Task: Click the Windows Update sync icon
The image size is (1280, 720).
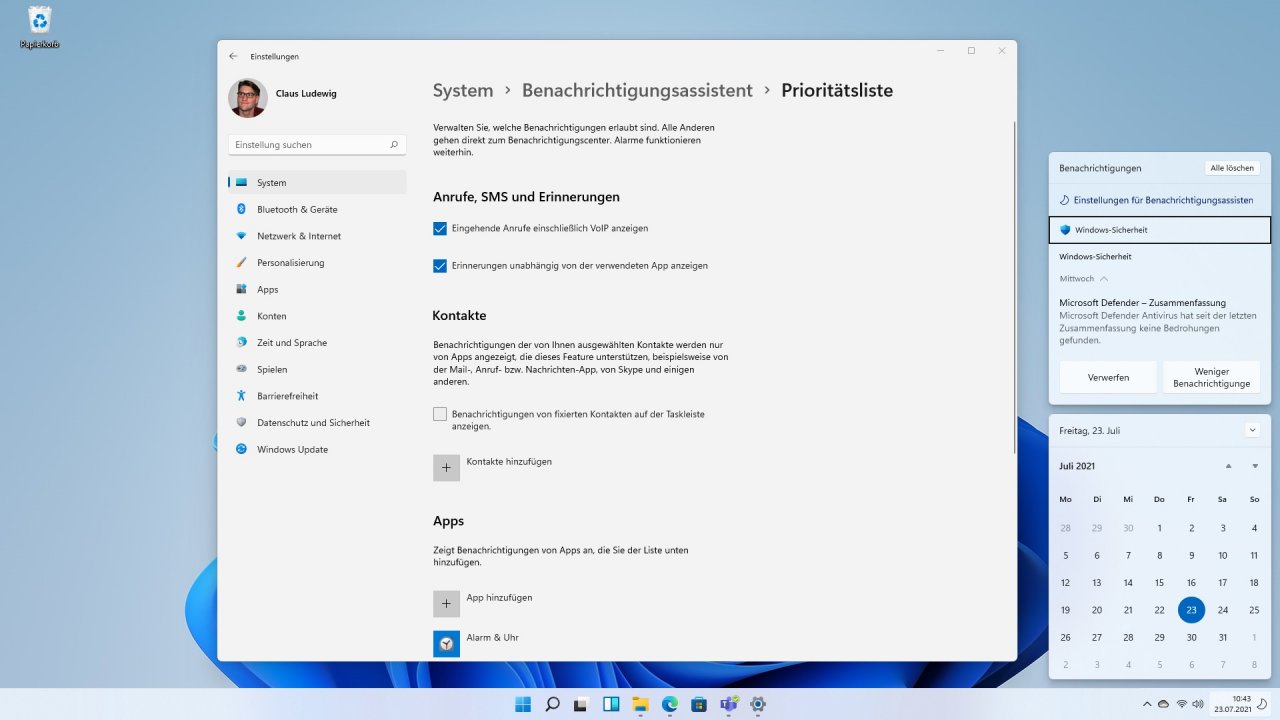Action: [241, 449]
